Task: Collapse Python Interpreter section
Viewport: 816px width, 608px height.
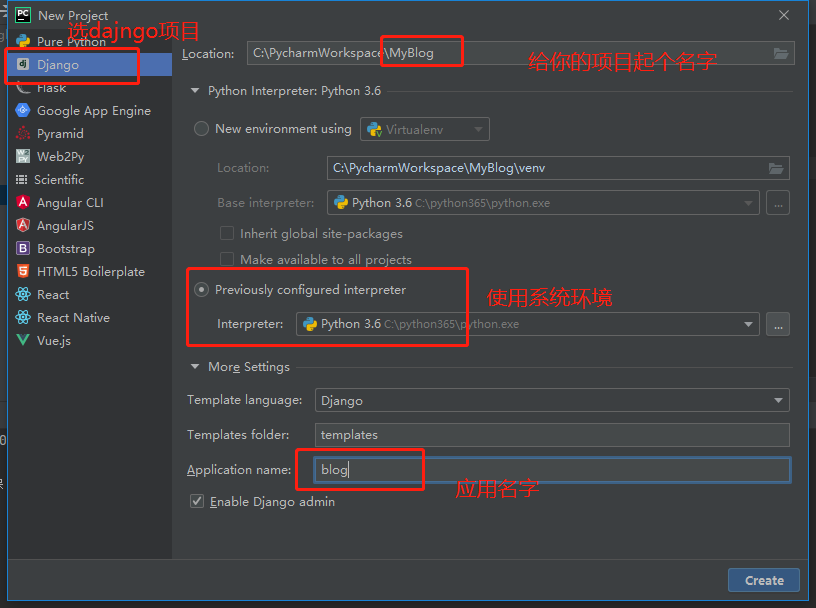Action: 195,91
